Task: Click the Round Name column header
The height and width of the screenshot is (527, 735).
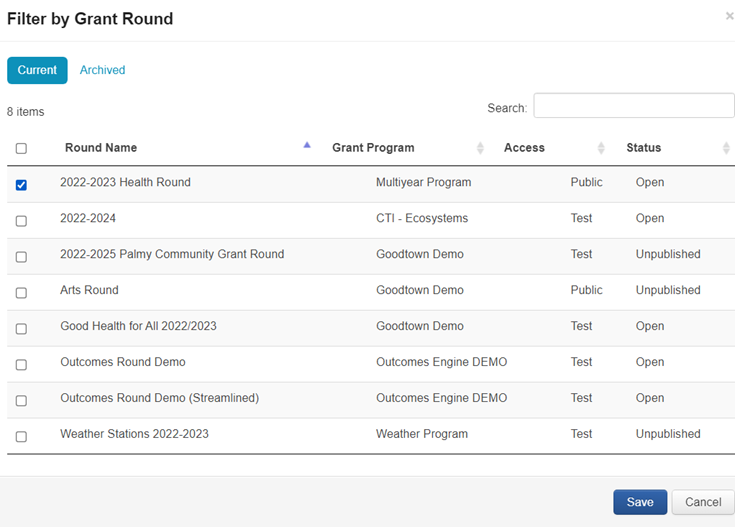Action: (x=101, y=148)
